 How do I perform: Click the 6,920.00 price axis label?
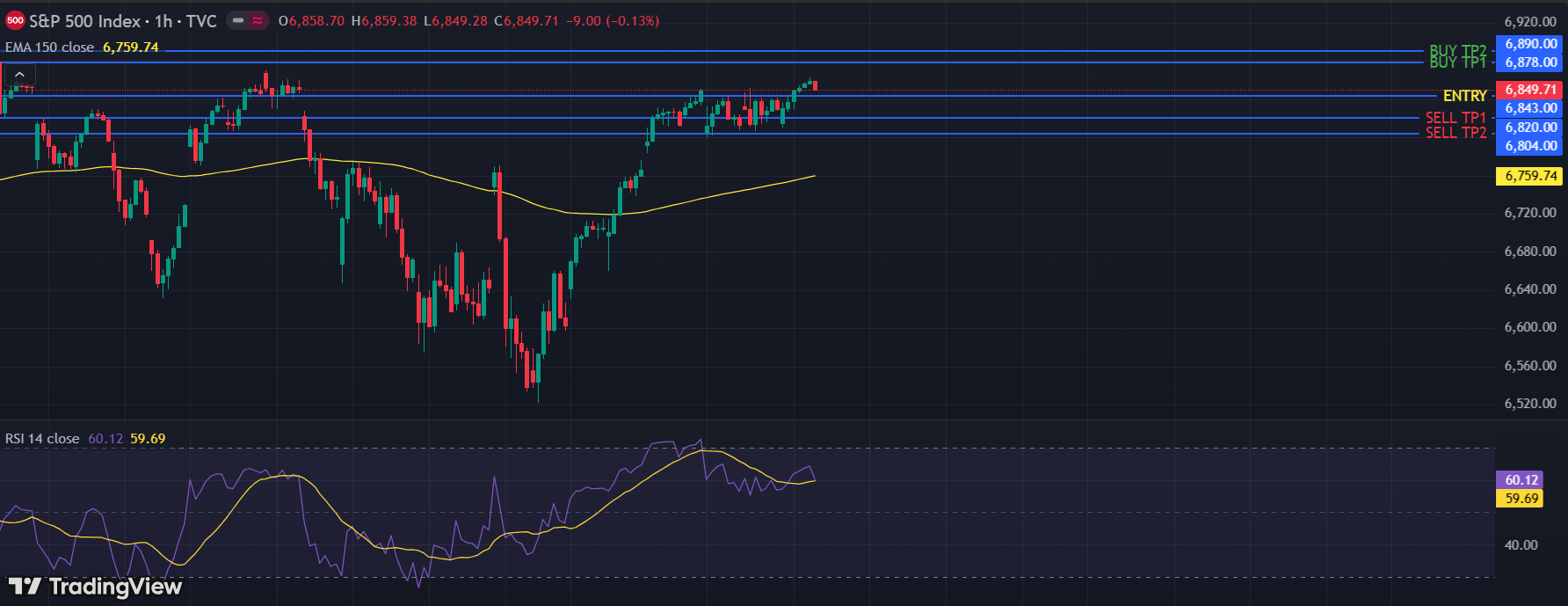(x=1530, y=22)
